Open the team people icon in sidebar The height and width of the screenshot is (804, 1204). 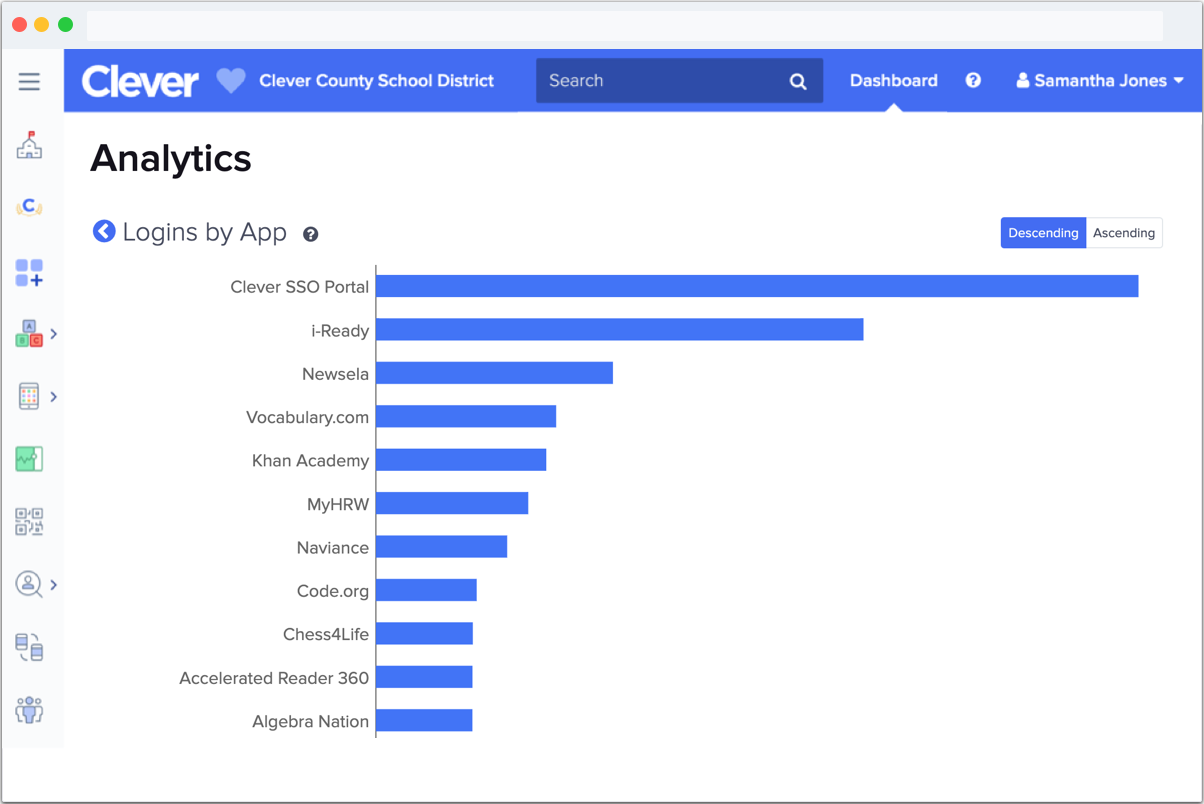[x=29, y=710]
